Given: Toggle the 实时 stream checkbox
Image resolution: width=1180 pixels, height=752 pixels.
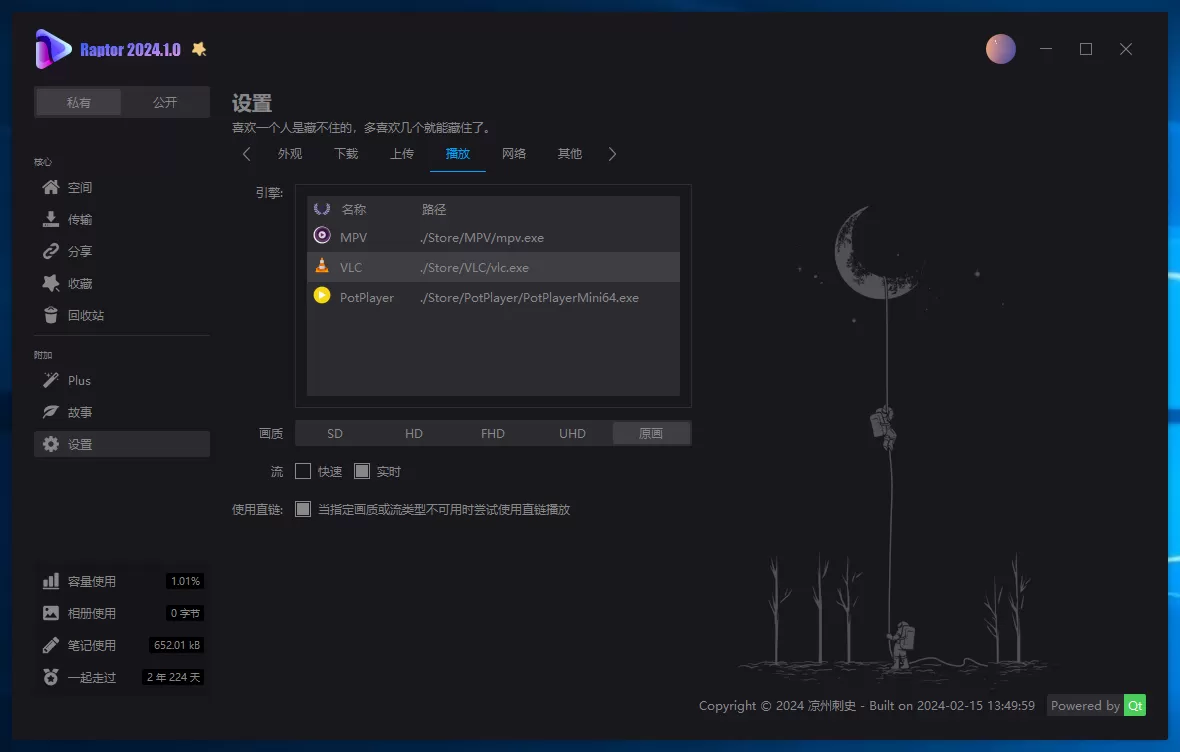Looking at the screenshot, I should click(361, 470).
